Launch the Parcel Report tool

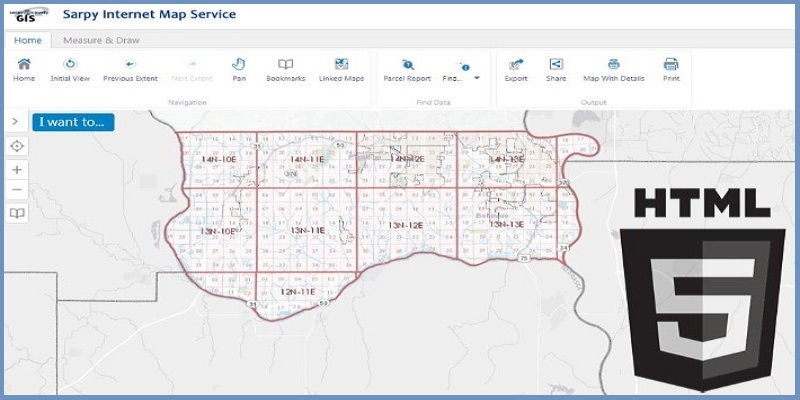pyautogui.click(x=407, y=64)
